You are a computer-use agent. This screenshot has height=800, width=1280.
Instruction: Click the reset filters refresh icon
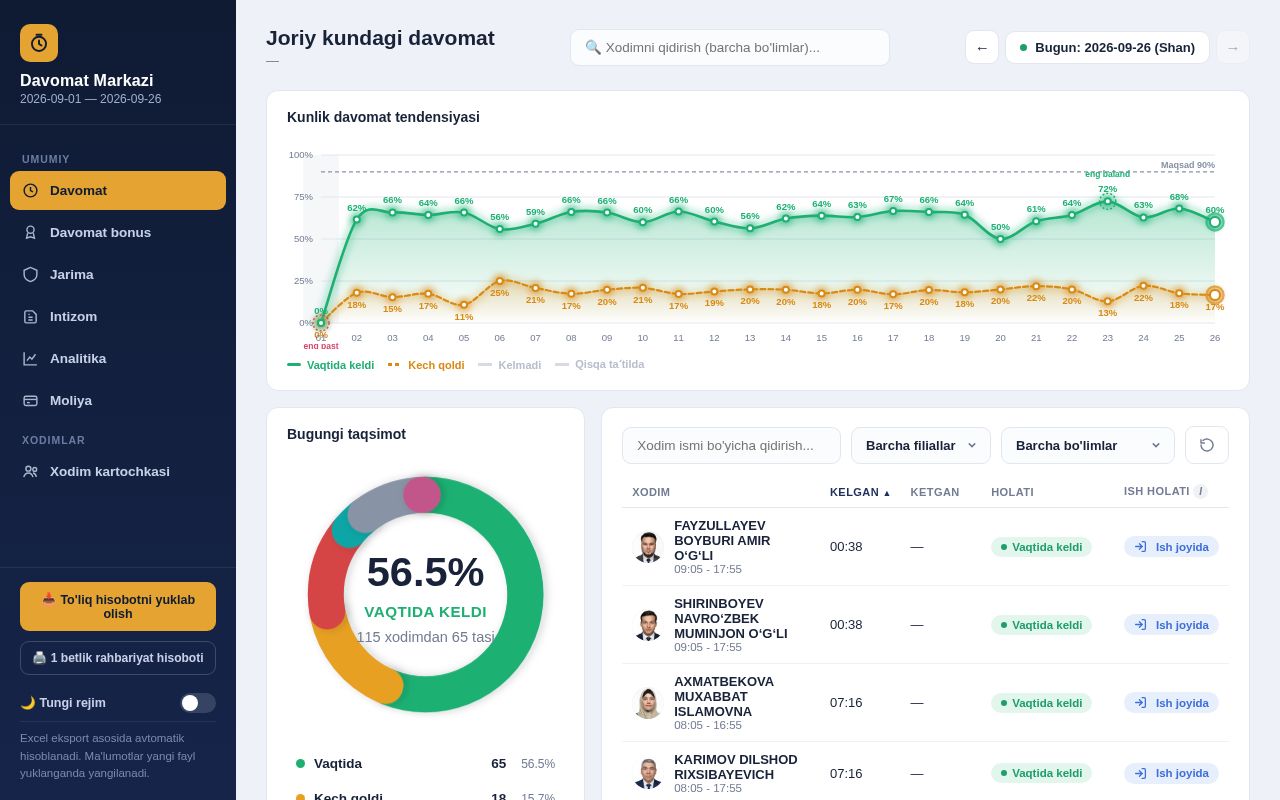[1207, 445]
